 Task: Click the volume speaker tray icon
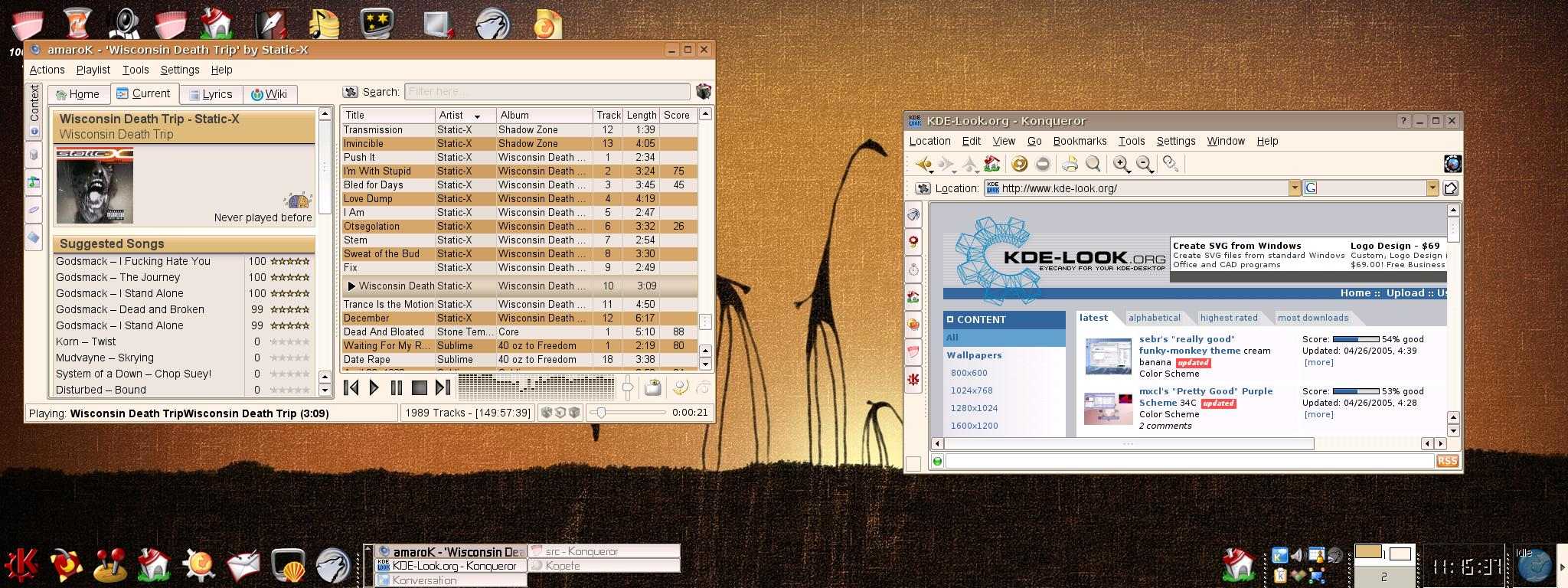coord(1297,555)
